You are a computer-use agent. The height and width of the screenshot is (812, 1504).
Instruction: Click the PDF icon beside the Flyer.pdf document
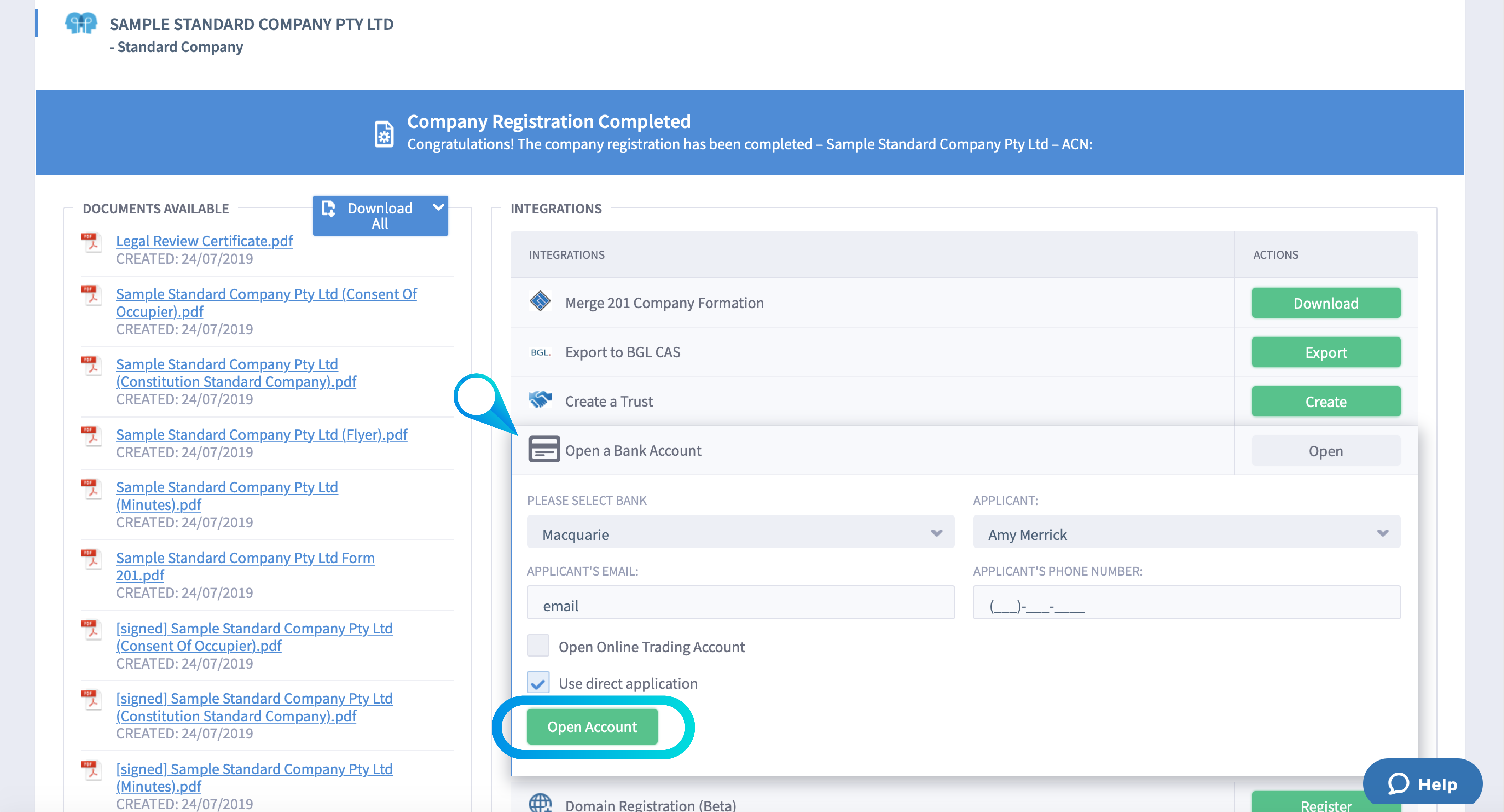pyautogui.click(x=91, y=435)
